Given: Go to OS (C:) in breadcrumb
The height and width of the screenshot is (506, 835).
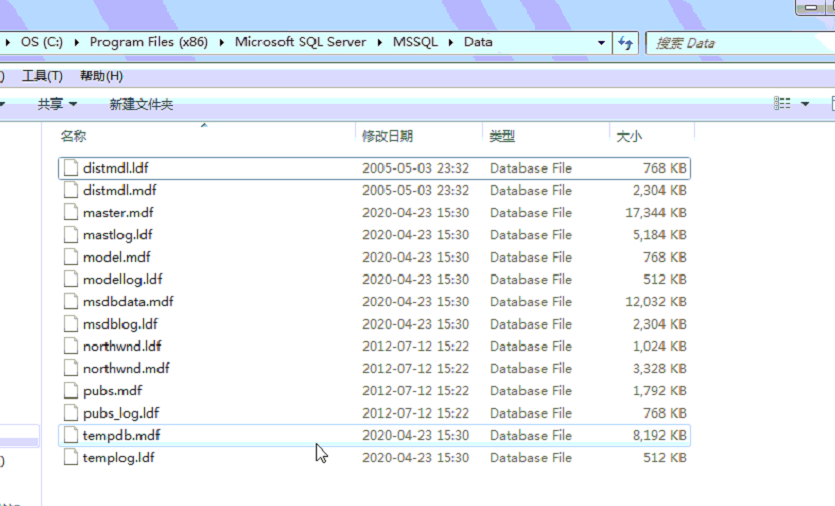Looking at the screenshot, I should 42,42.
